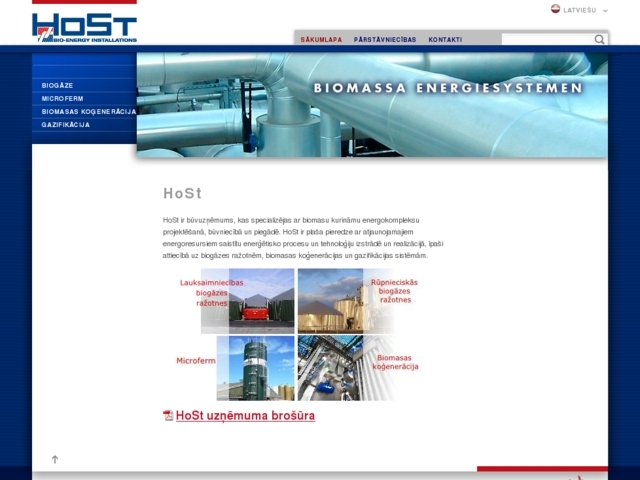Screen dimensions: 640x480
Task: Open GAZIFIKĀCIJA in the sidebar menu
Action: point(66,124)
